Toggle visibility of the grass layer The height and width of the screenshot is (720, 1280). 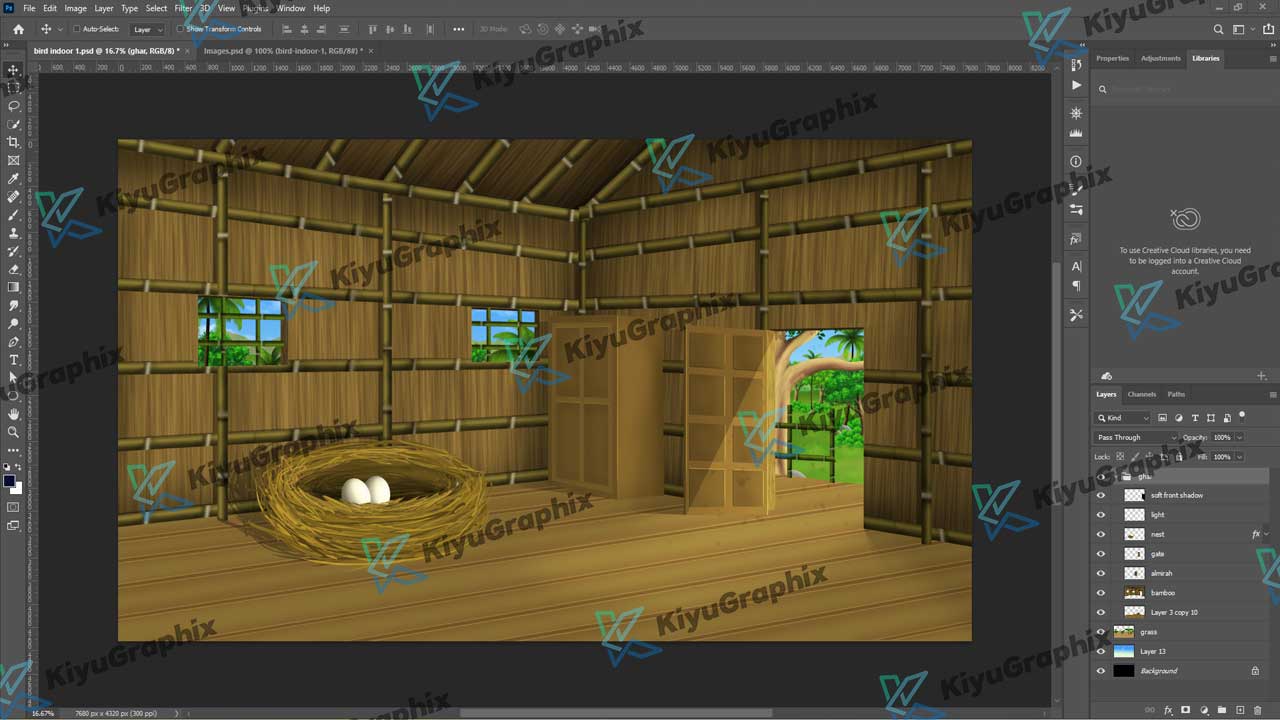pos(1101,632)
